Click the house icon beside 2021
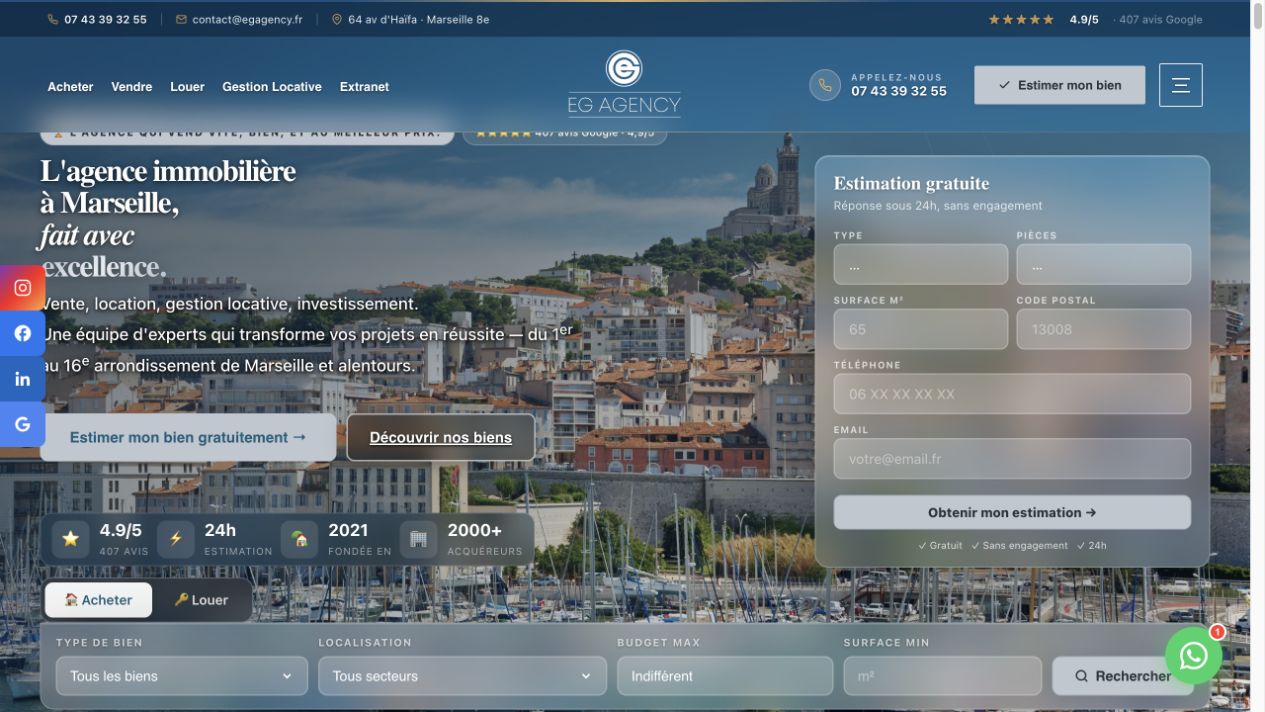Image resolution: width=1265 pixels, height=712 pixels. pos(299,539)
